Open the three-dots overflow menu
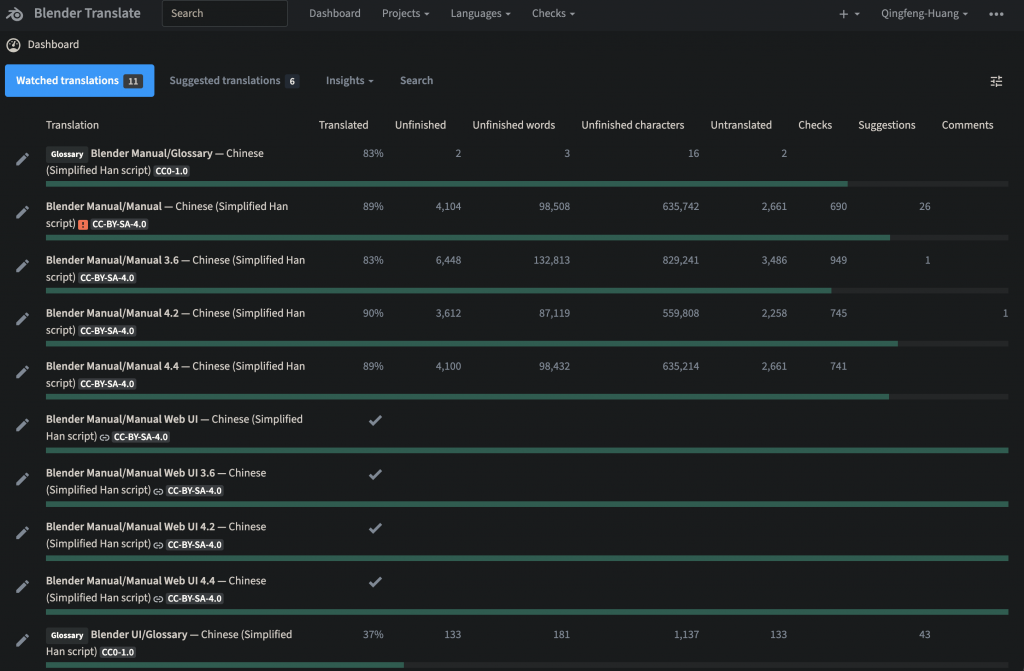1024x671 pixels. 996,14
